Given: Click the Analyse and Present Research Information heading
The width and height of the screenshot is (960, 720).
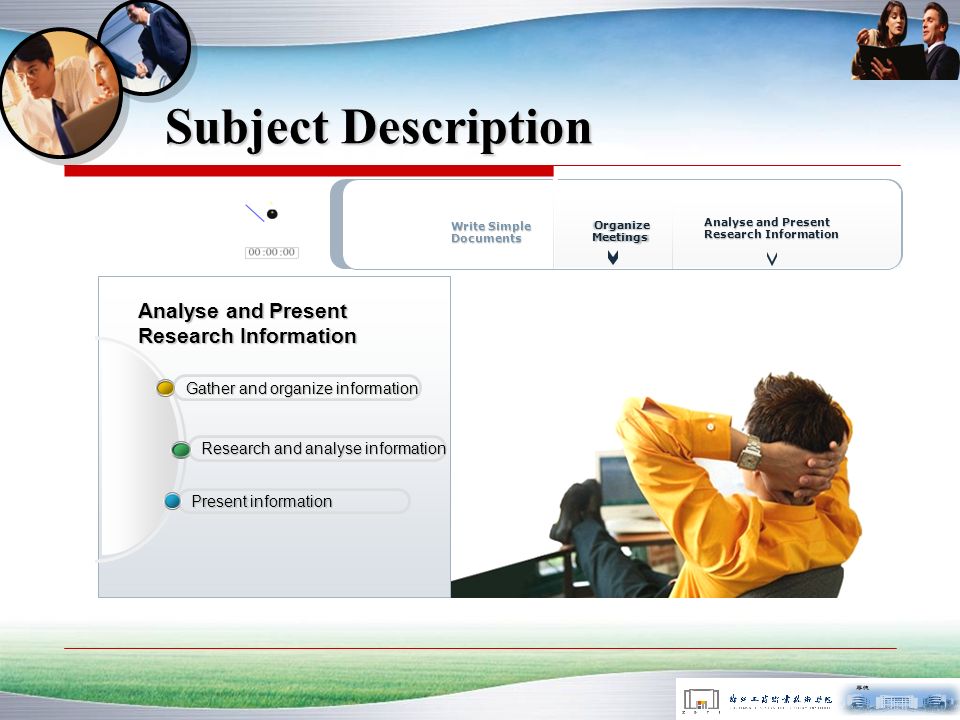Looking at the screenshot, I should click(247, 323).
